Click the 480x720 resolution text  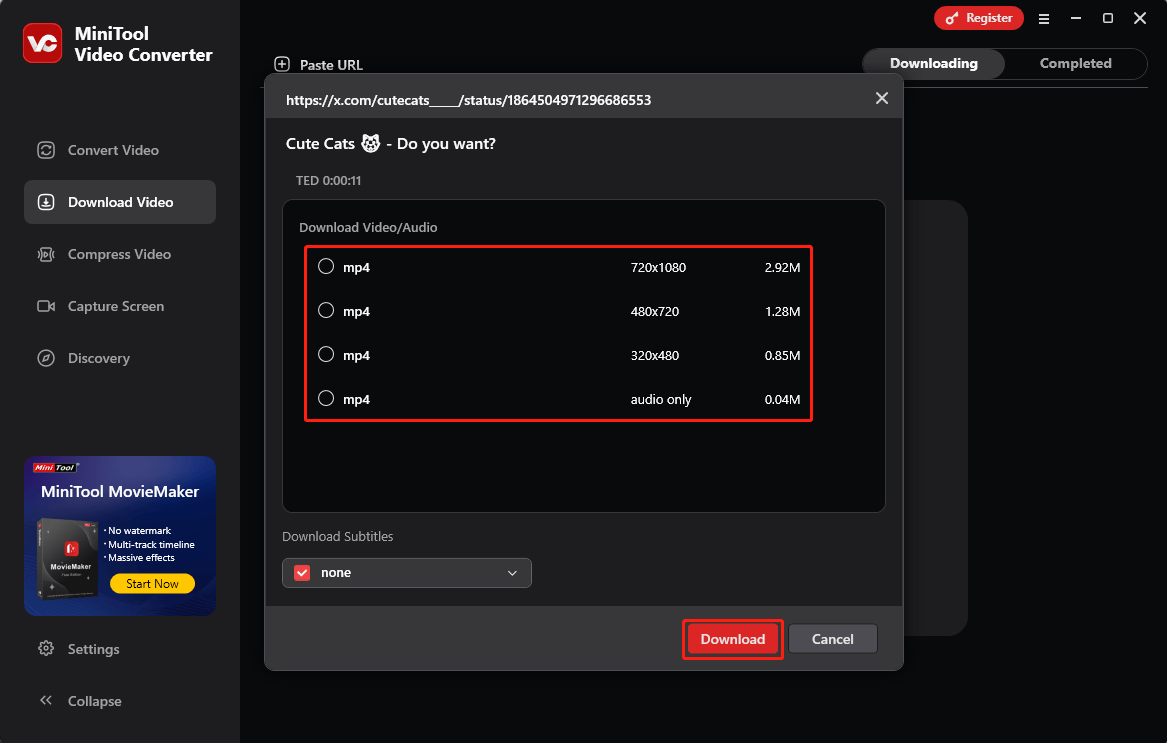click(x=655, y=311)
